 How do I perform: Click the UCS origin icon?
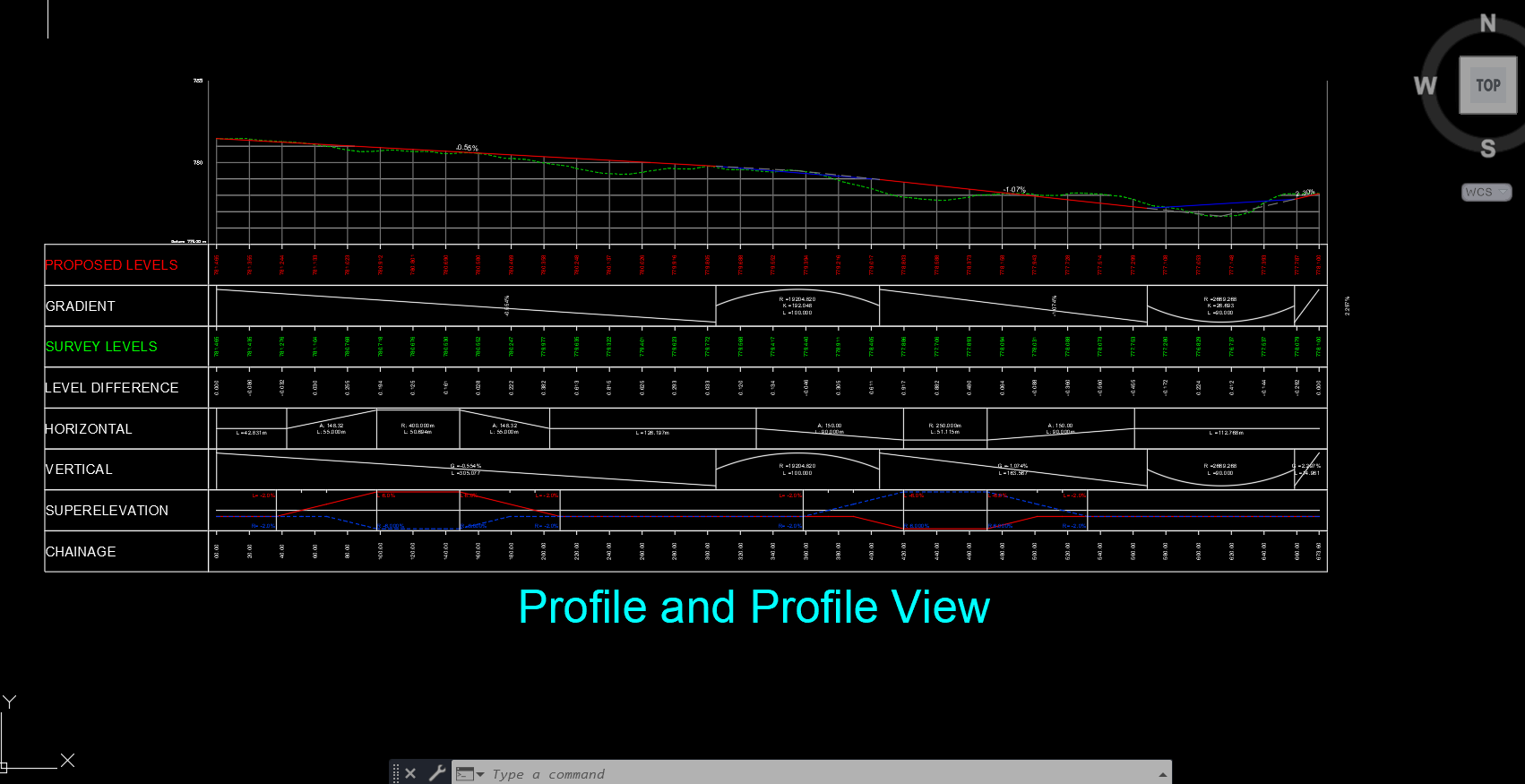pos(4,766)
